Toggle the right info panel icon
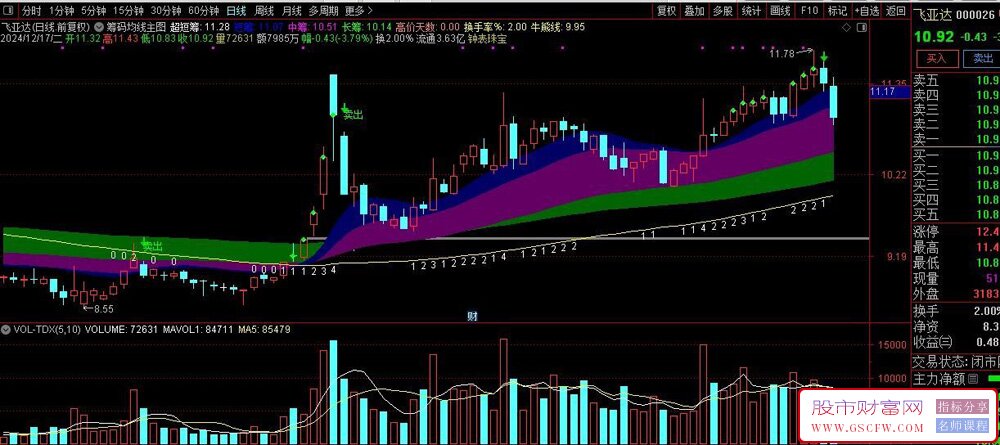The width and height of the screenshot is (1000, 445). [x=862, y=27]
